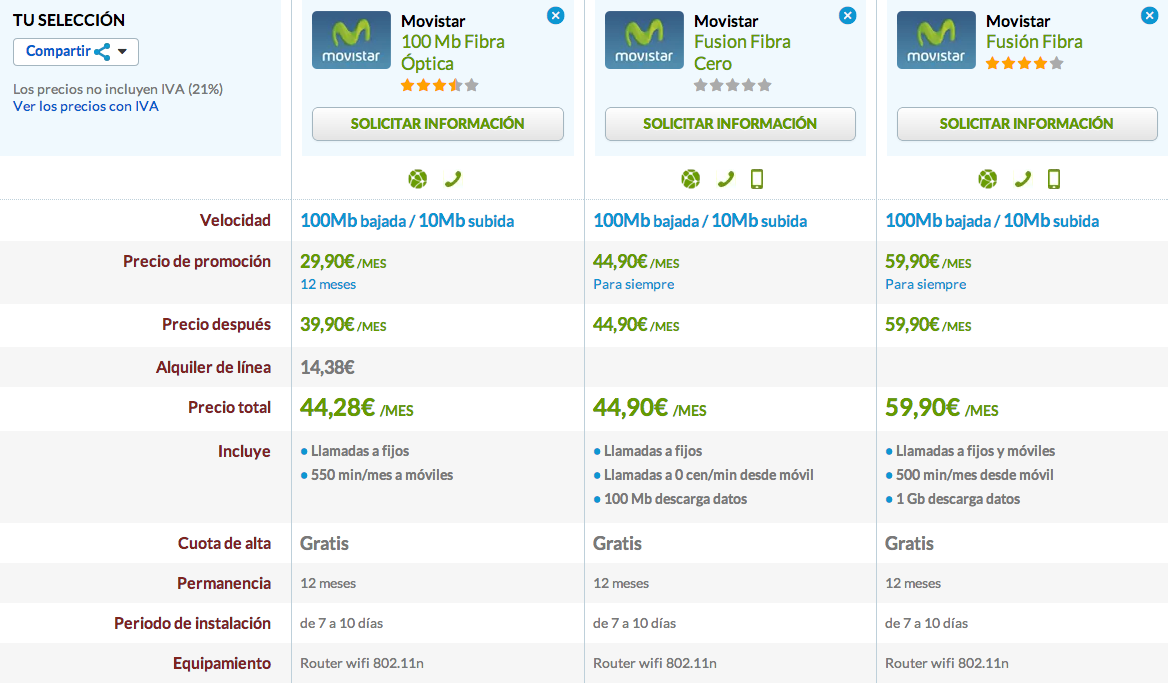
Task: Click the Periodo de instalación row label
Action: pos(192,624)
